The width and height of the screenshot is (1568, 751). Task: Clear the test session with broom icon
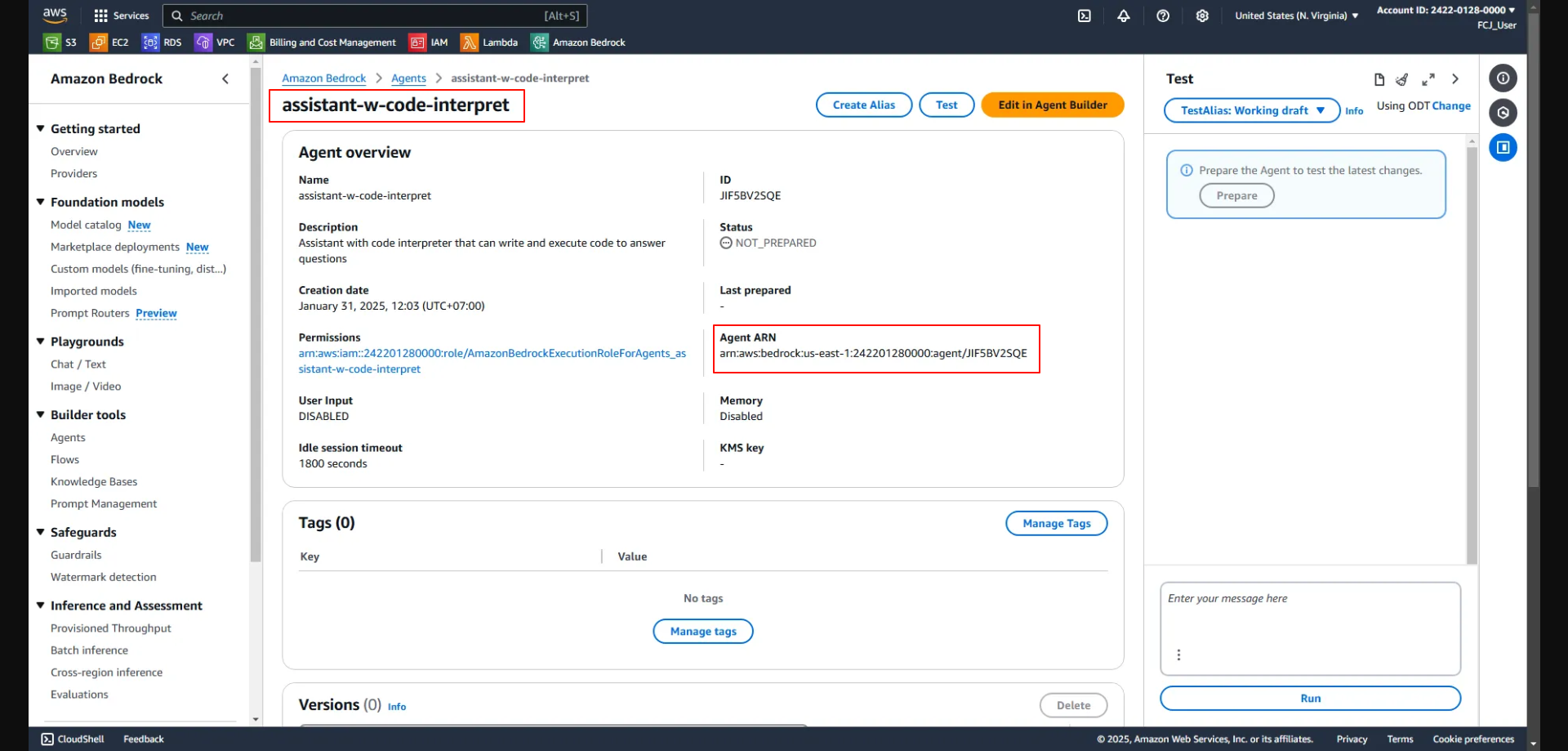(1402, 79)
